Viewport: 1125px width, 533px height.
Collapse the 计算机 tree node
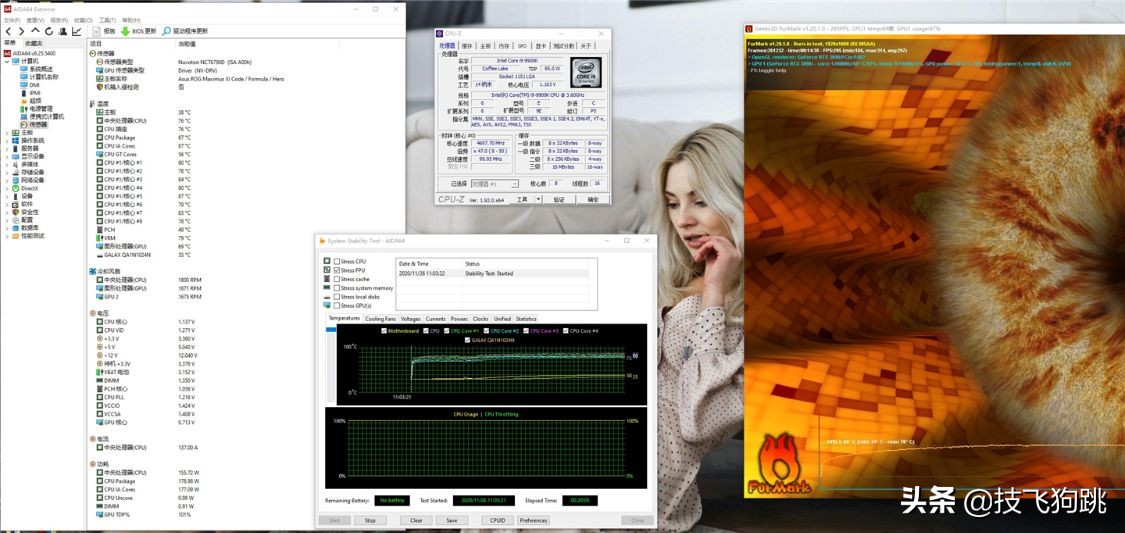pyautogui.click(x=7, y=61)
